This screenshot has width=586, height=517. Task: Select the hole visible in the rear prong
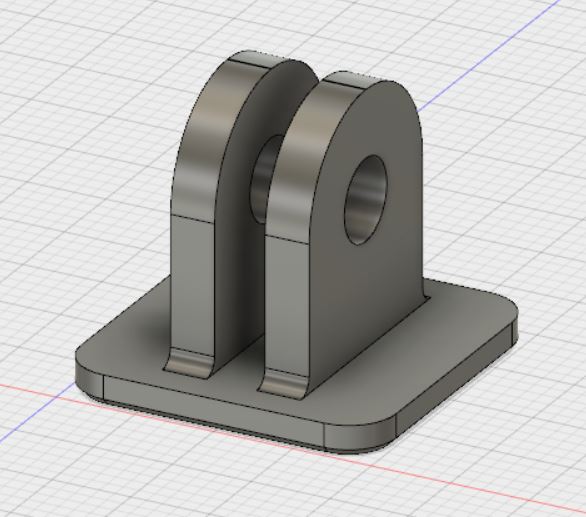(263, 179)
